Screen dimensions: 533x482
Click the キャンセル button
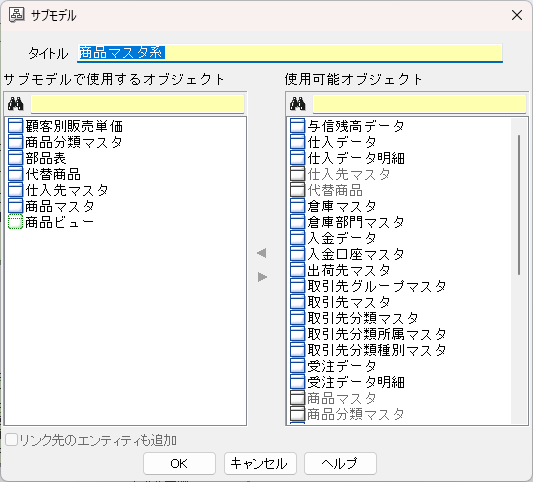260,463
